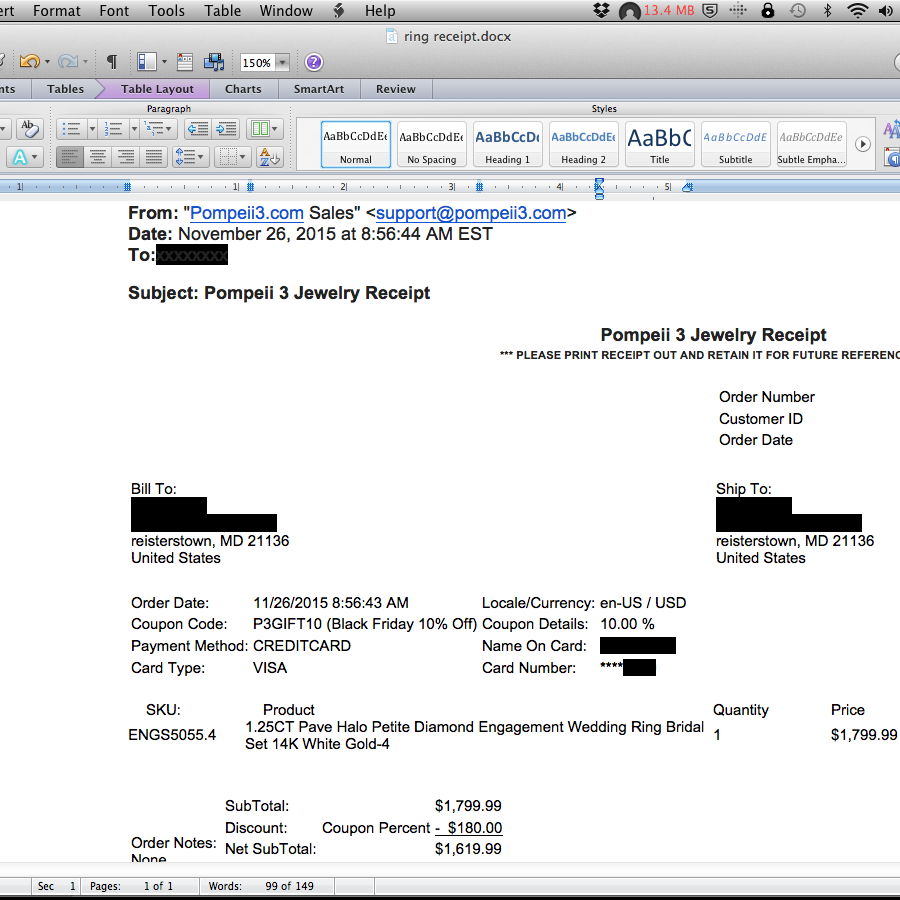Click the Decrease Indent icon
The width and height of the screenshot is (900, 900).
[x=198, y=129]
